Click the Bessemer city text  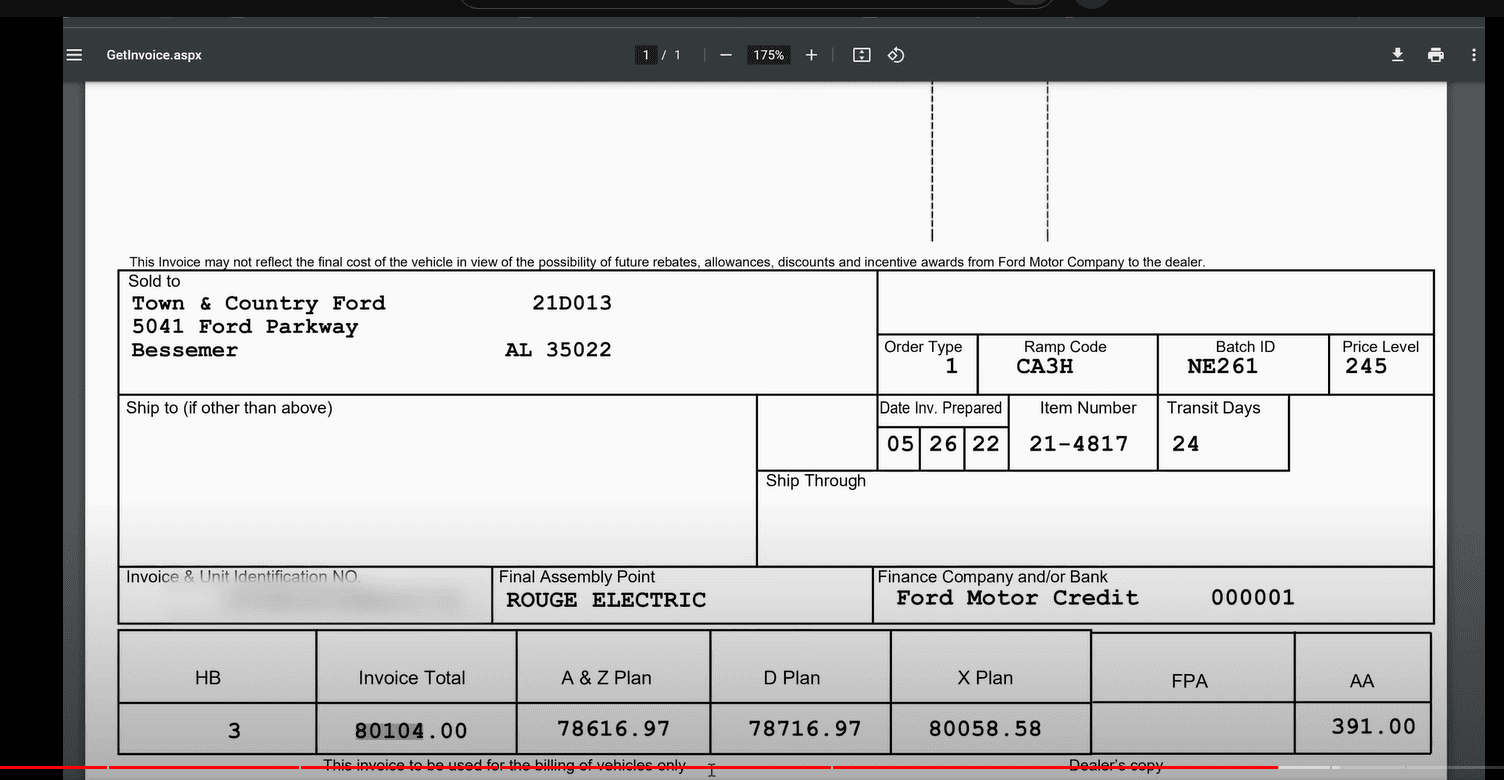coord(185,350)
